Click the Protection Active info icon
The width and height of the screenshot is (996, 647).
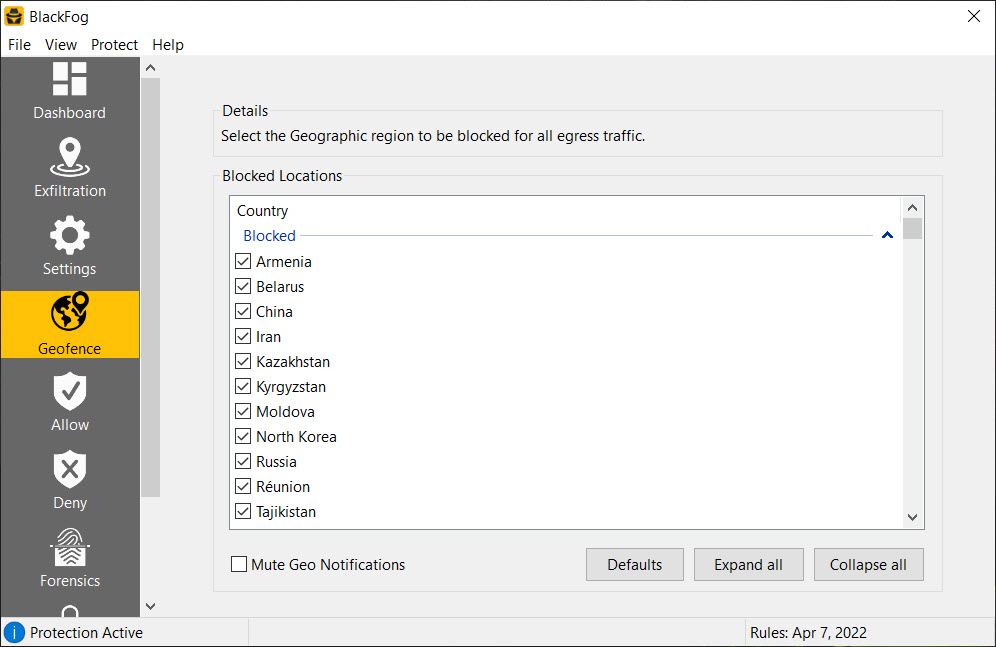(14, 632)
